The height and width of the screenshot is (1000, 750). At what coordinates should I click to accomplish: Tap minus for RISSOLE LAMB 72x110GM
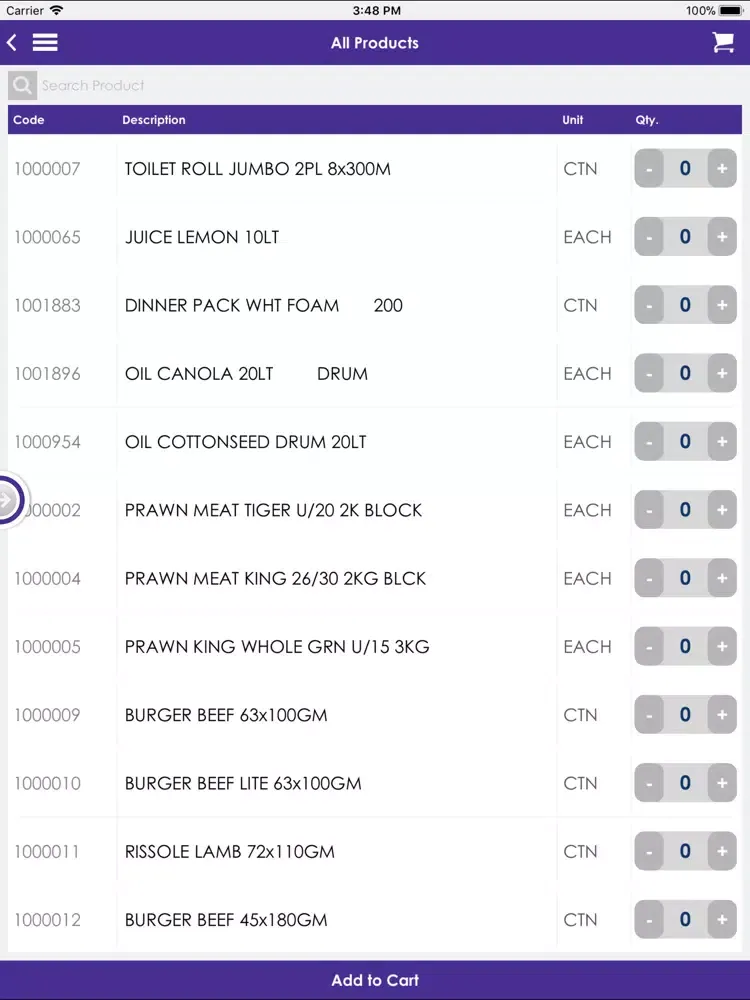(x=649, y=851)
